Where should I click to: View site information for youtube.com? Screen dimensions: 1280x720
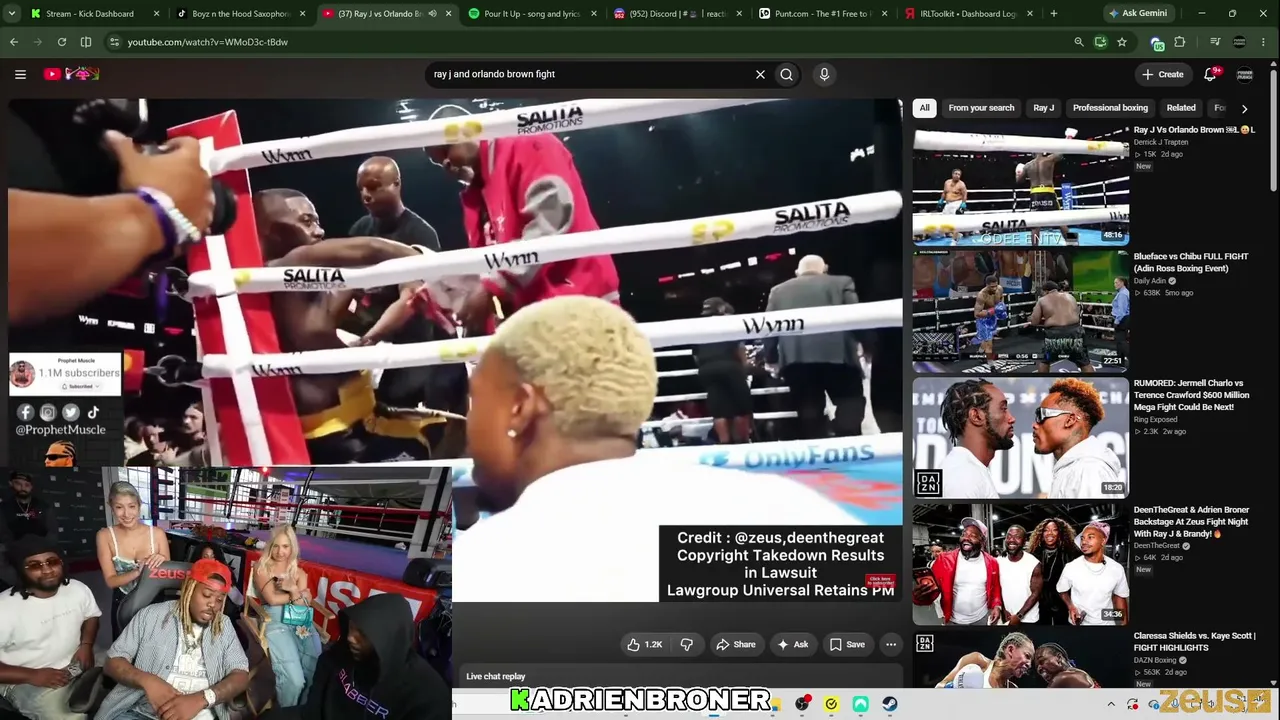[114, 42]
